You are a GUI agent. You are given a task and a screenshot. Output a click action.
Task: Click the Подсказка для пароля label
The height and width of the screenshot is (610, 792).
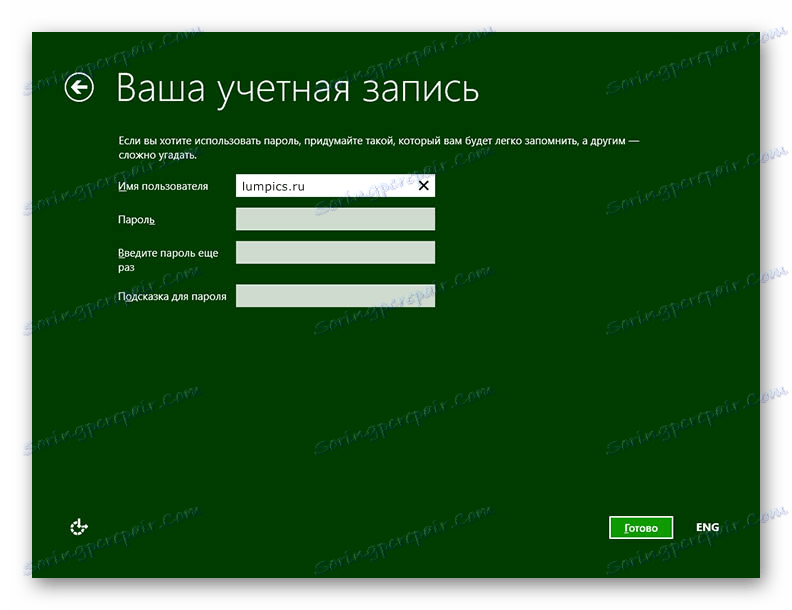click(172, 296)
